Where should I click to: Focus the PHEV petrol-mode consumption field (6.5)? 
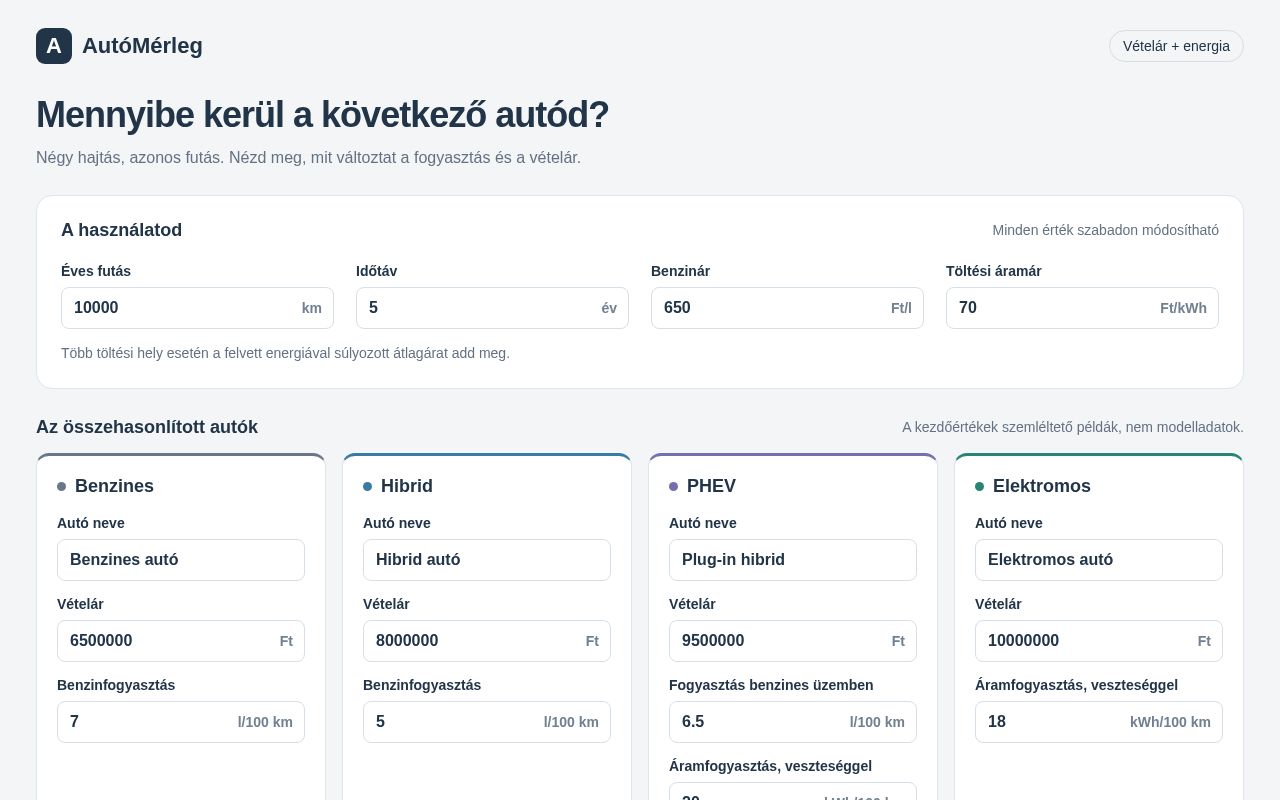[x=793, y=722]
